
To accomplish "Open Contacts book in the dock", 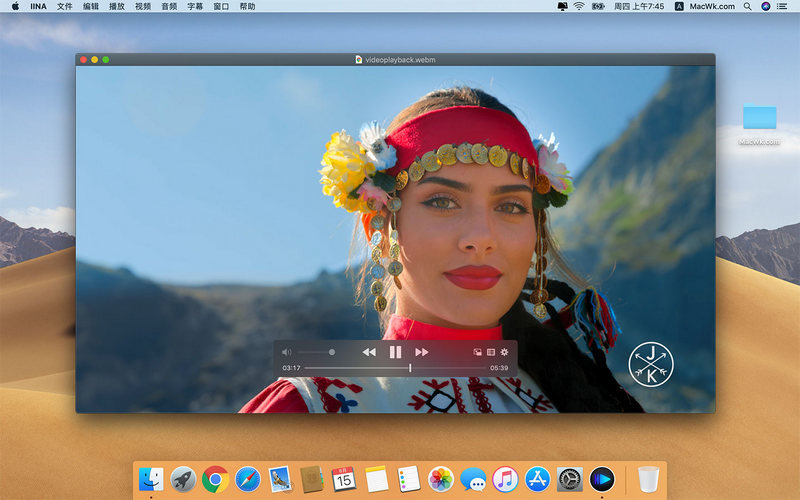I will pyautogui.click(x=312, y=479).
